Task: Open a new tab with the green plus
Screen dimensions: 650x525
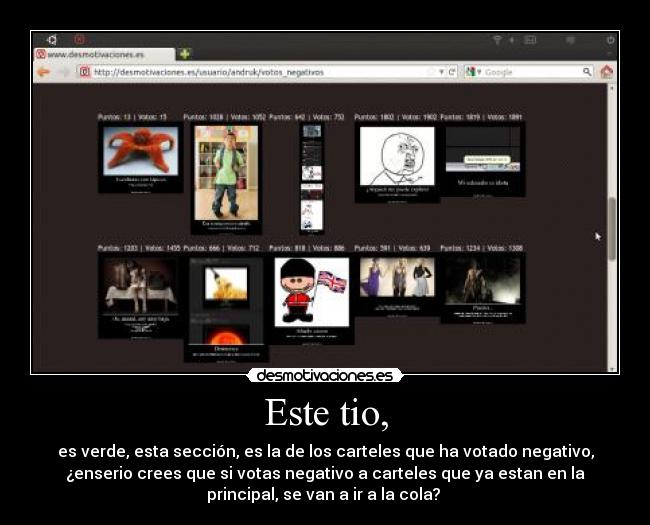Action: 184,54
